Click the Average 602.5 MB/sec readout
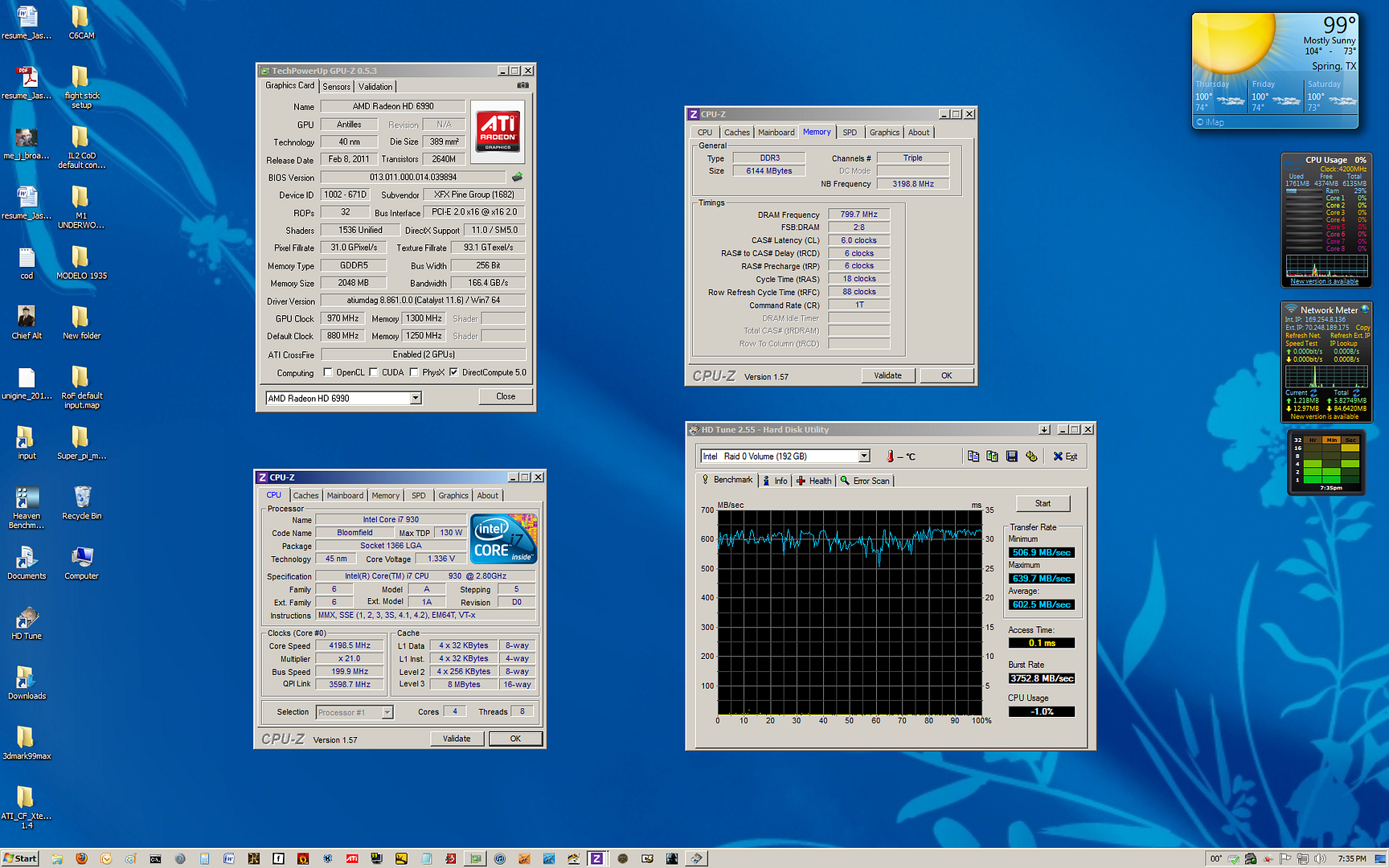Viewport: 1389px width, 868px height. [x=1041, y=604]
